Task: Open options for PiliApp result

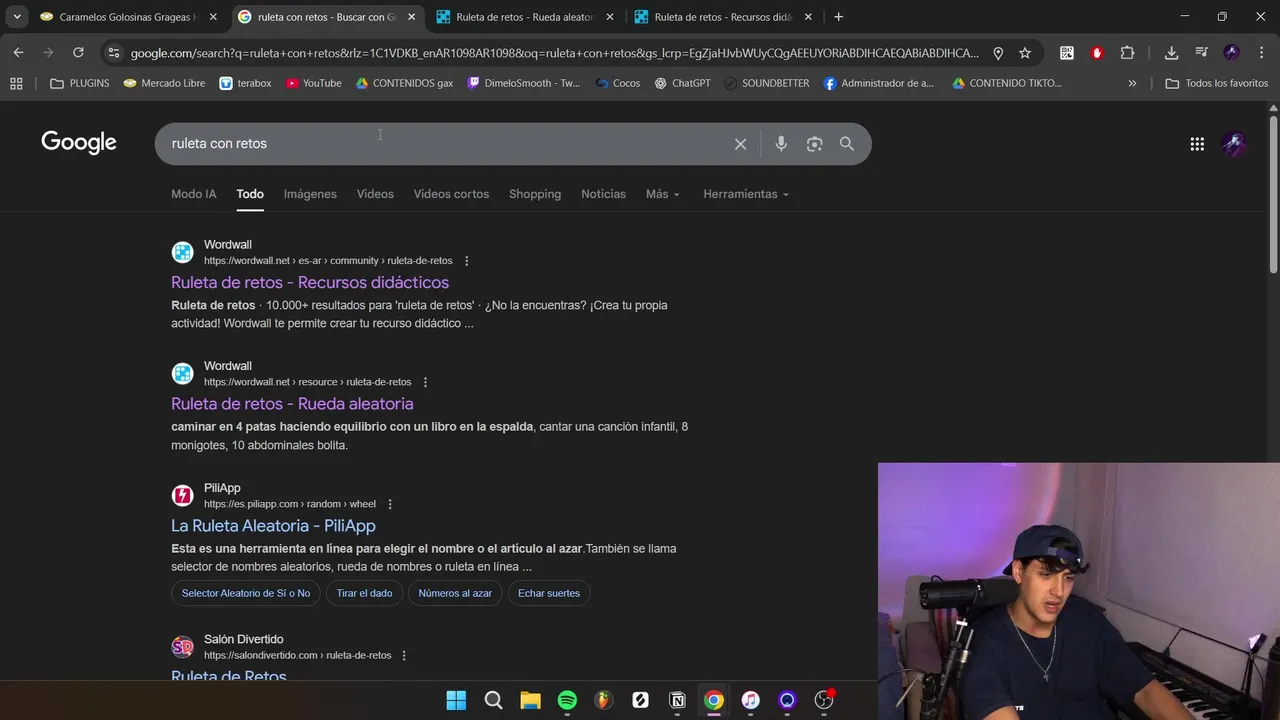Action: pyautogui.click(x=390, y=504)
